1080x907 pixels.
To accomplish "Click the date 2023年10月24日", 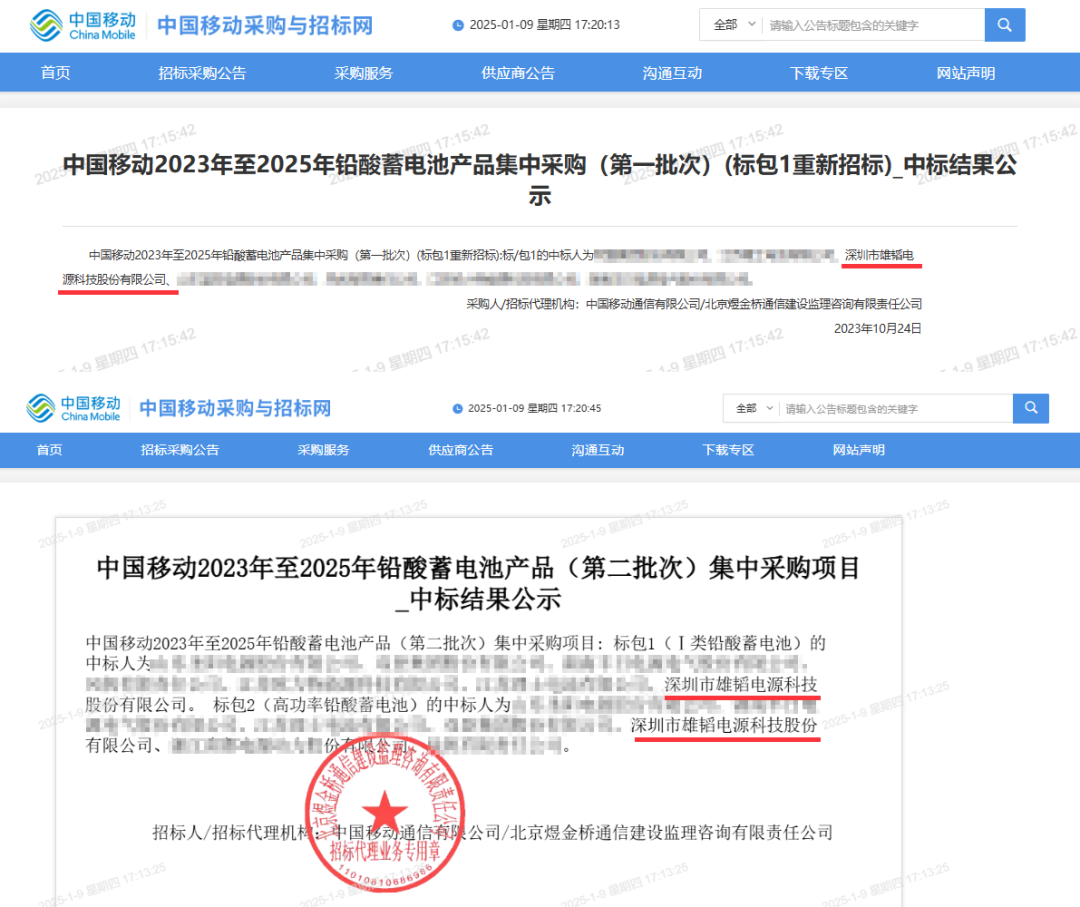I will pyautogui.click(x=878, y=329).
